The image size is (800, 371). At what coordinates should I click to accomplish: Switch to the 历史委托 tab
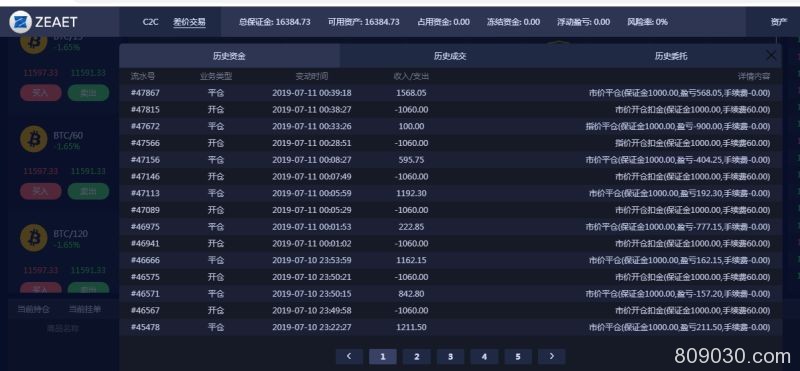coord(671,56)
